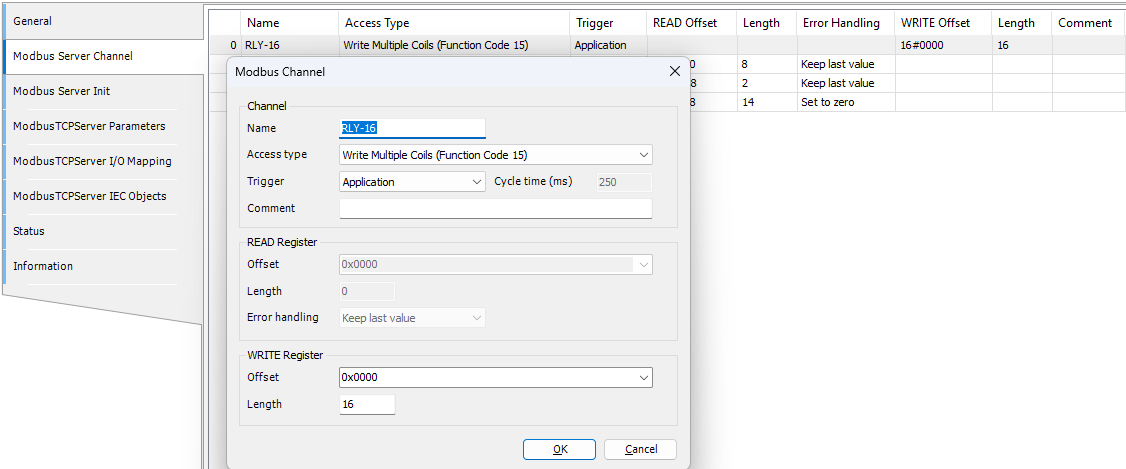1126x469 pixels.
Task: Click the channel Name input field
Action: 412,128
